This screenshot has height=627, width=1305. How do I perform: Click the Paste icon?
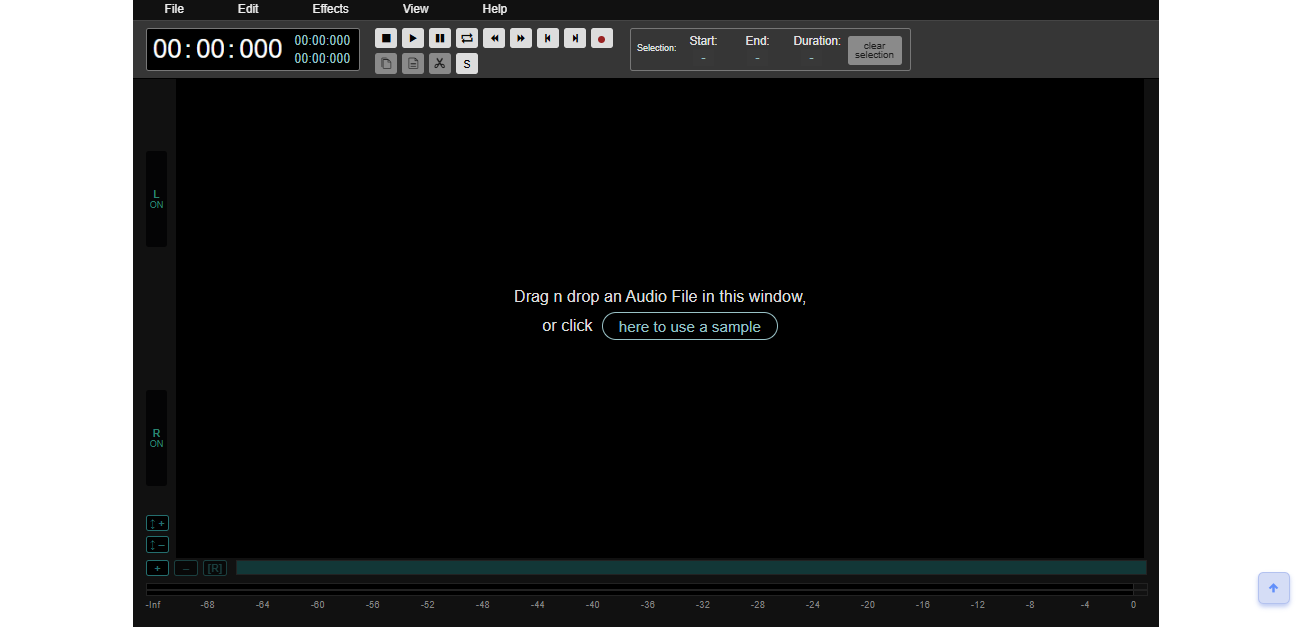(x=413, y=63)
